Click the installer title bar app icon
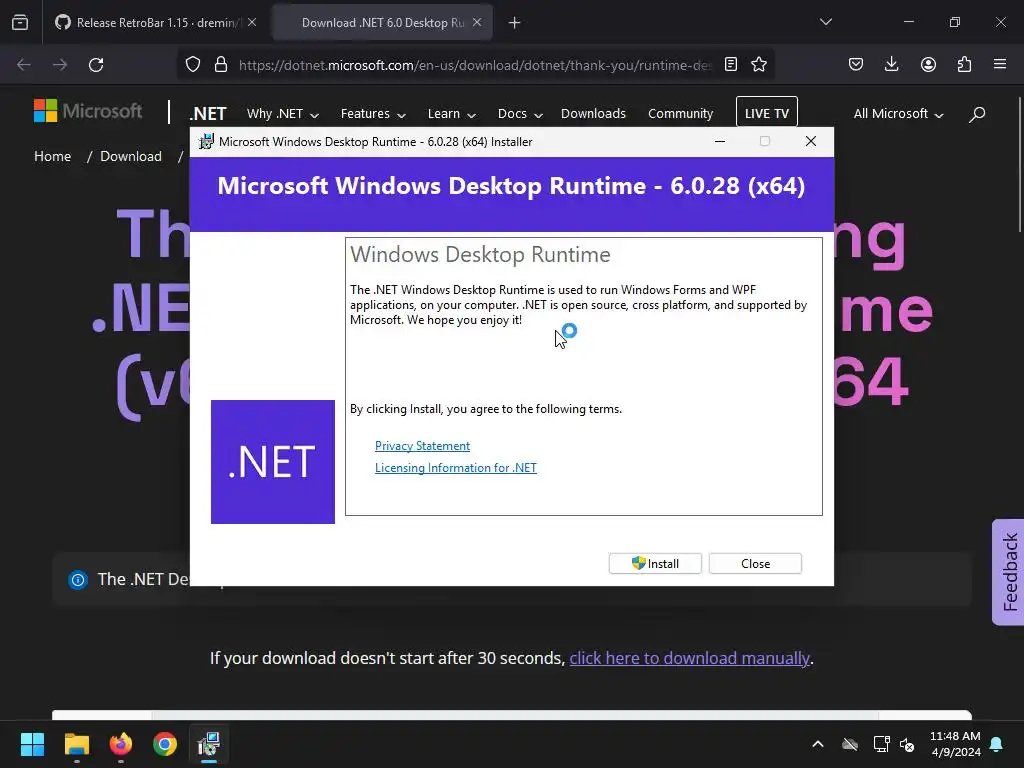 click(206, 142)
